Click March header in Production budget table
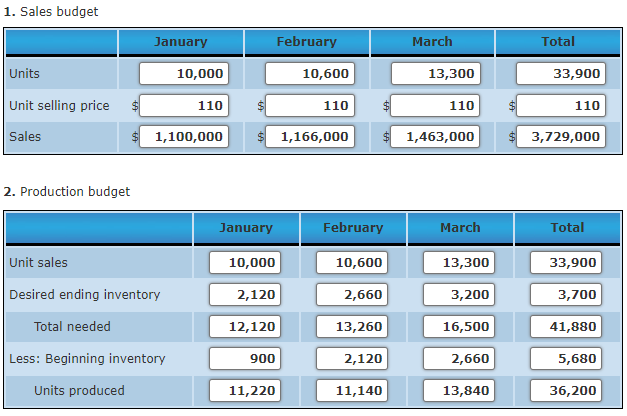 pyautogui.click(x=460, y=228)
